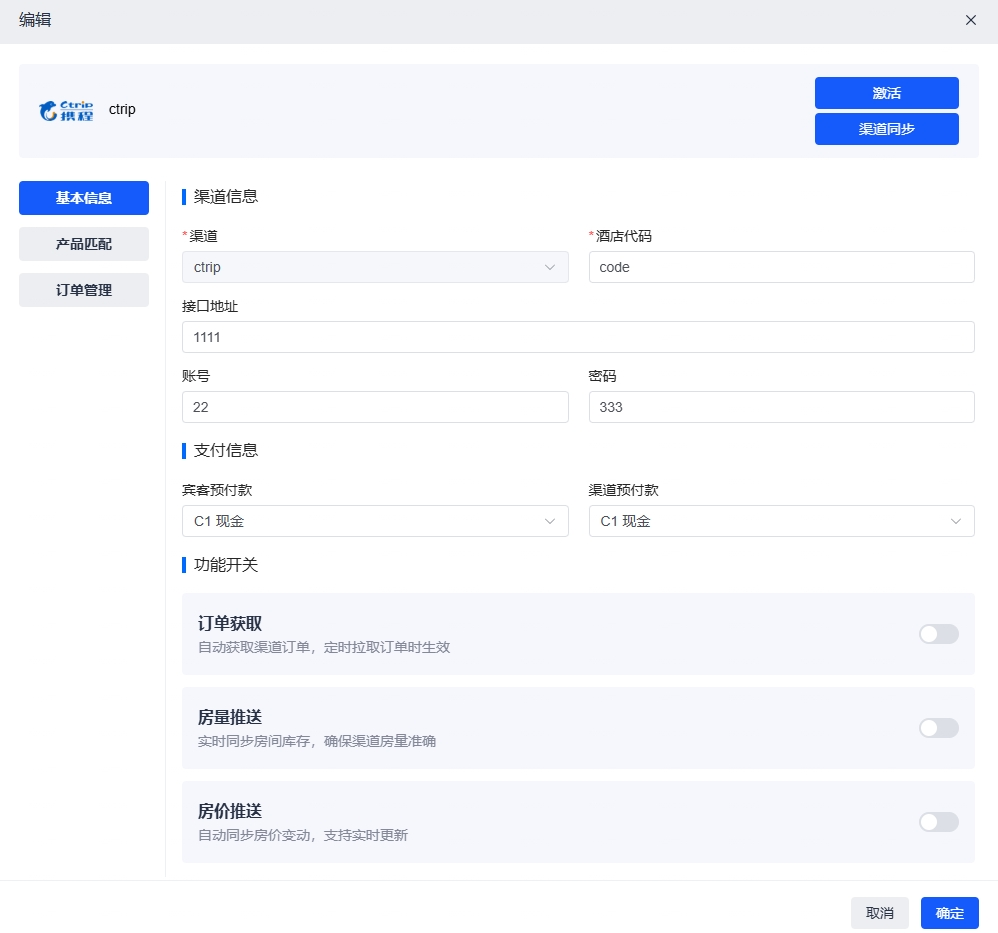Viewport: 998px width, 933px height.
Task: Click 取消 to cancel editing
Action: pyautogui.click(x=879, y=913)
